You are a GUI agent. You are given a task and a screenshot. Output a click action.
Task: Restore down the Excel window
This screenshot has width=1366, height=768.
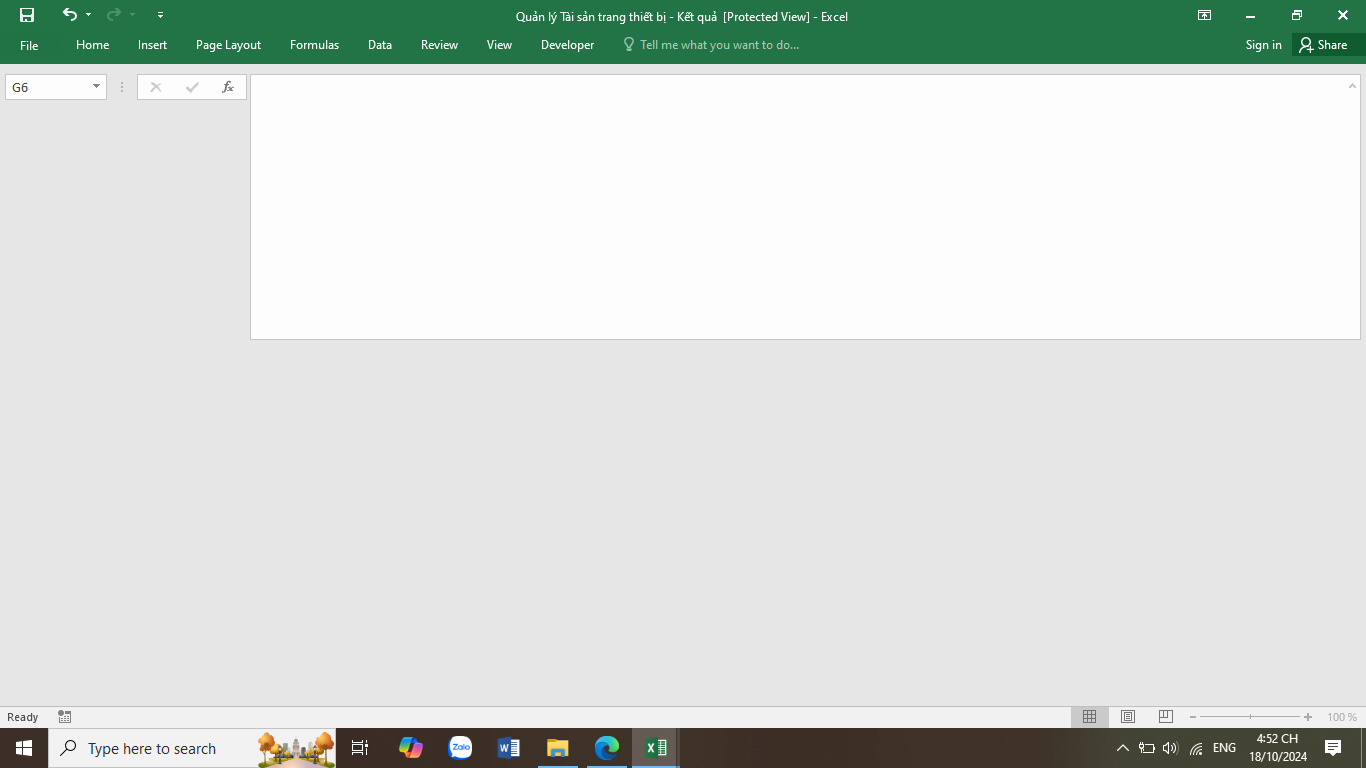pos(1297,15)
